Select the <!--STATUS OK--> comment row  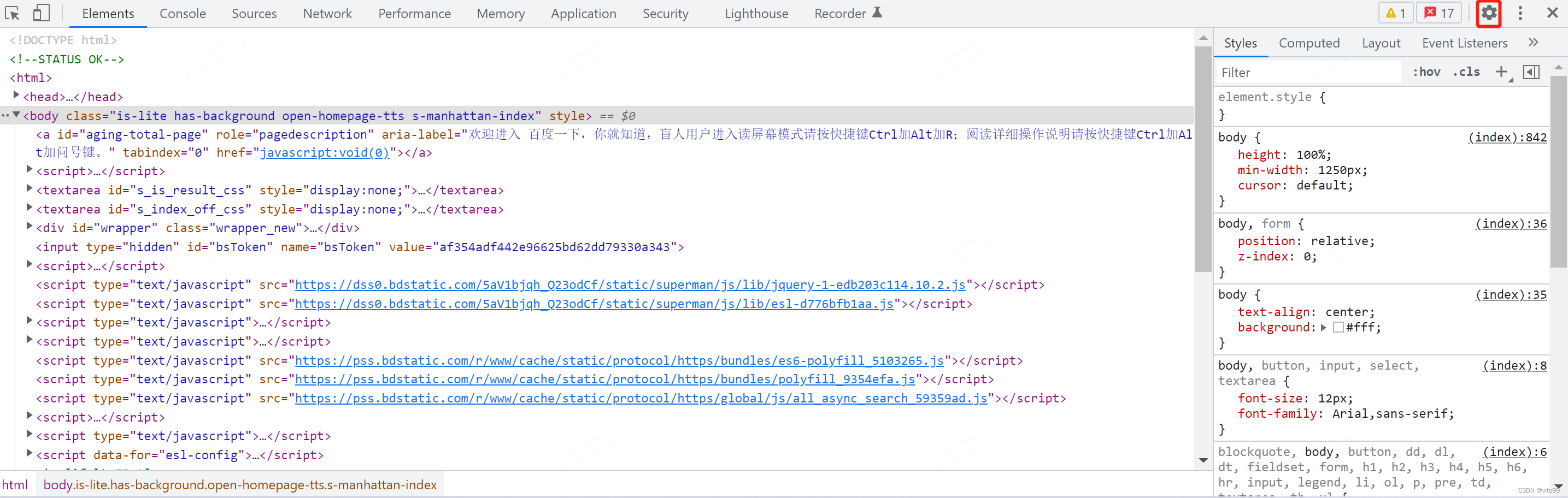pyautogui.click(x=66, y=59)
